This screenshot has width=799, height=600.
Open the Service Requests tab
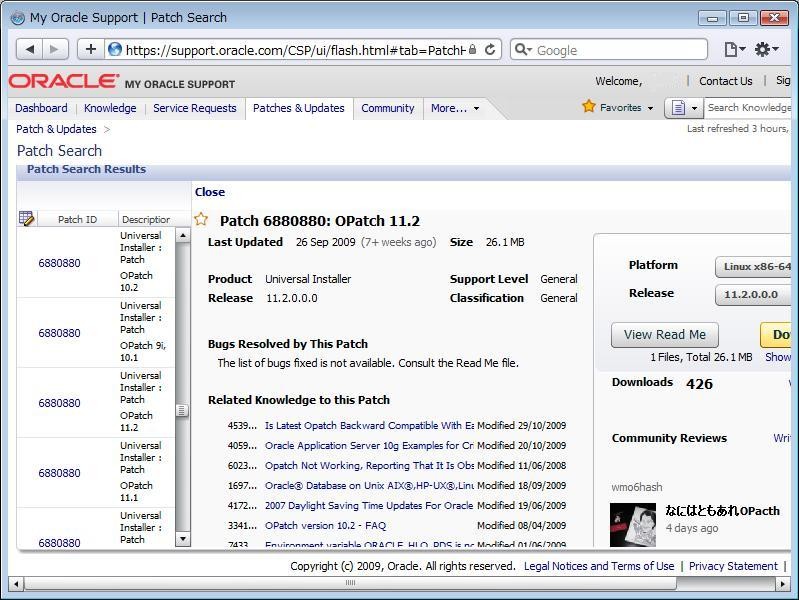[x=195, y=108]
